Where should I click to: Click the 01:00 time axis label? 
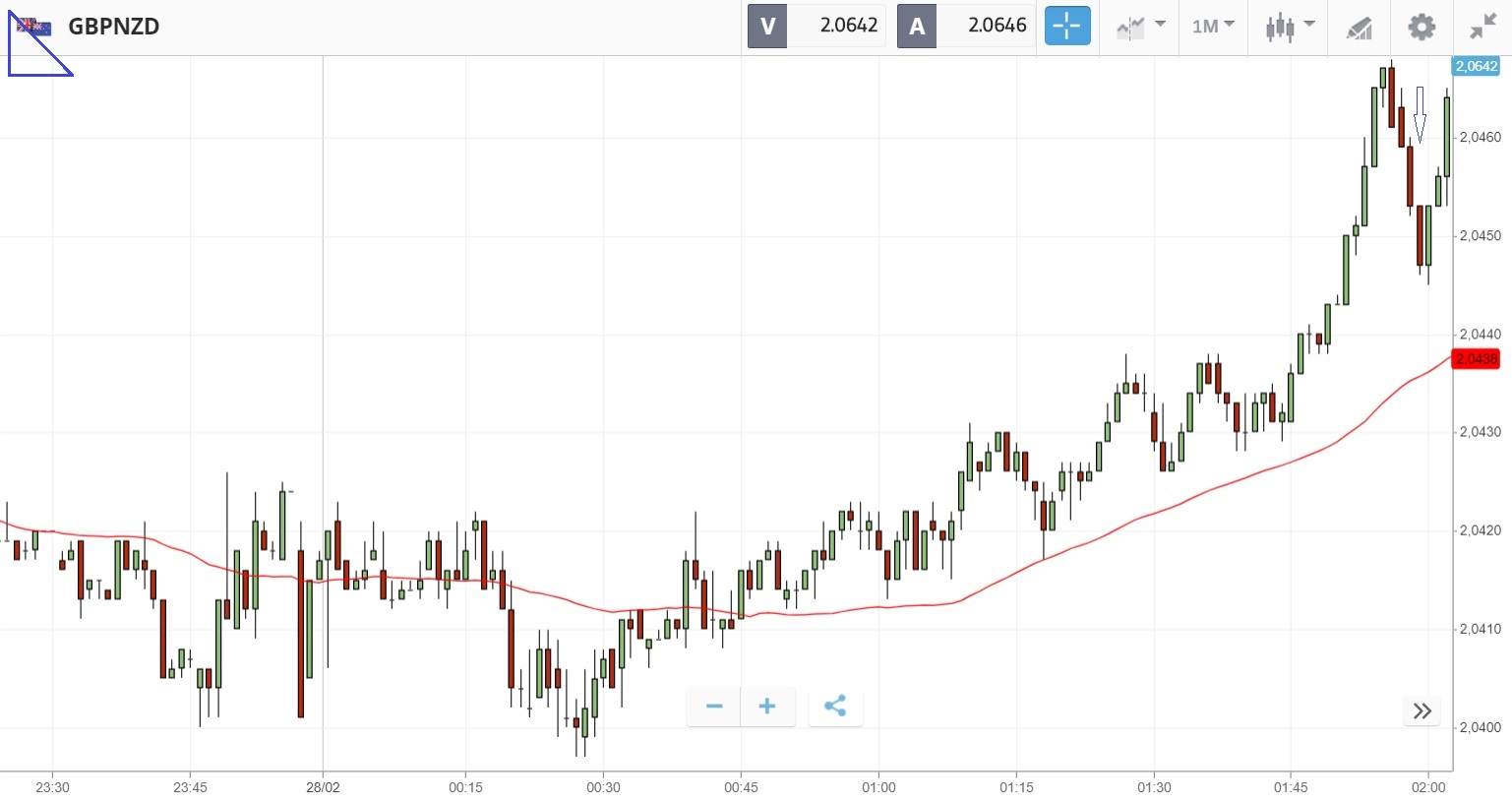coord(878,787)
